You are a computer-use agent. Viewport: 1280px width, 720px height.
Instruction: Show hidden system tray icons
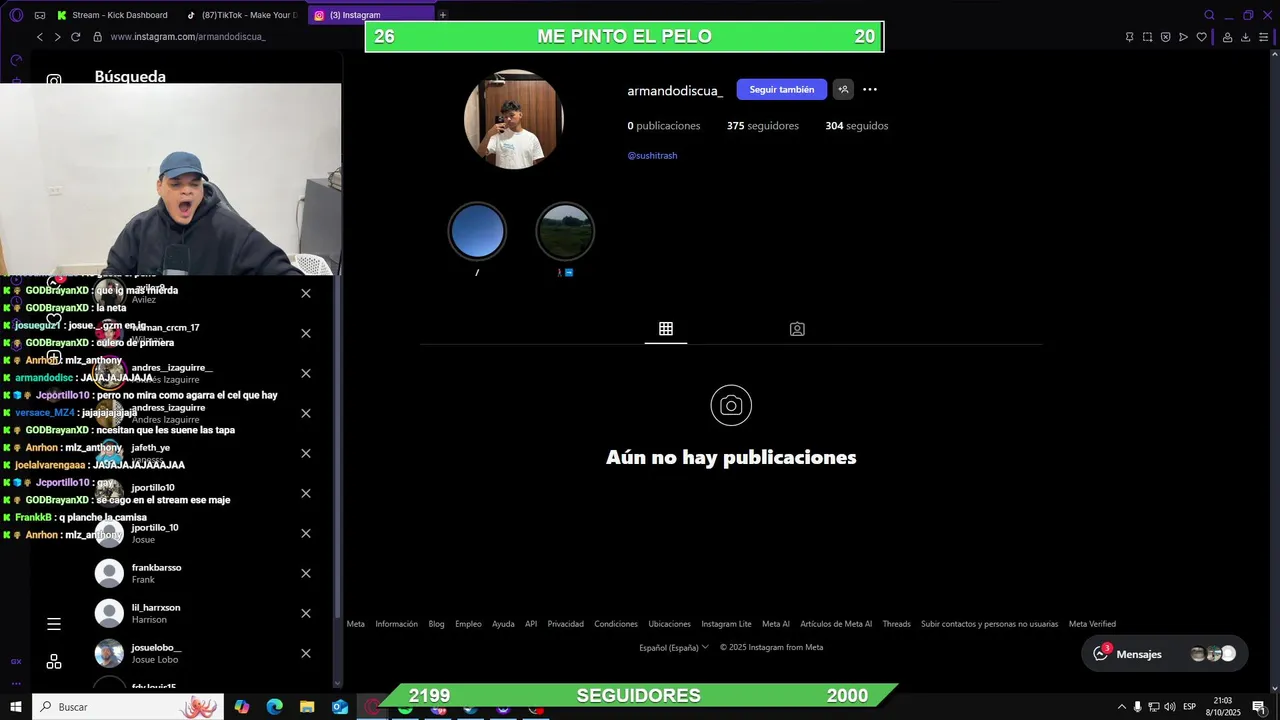click(x=1121, y=707)
